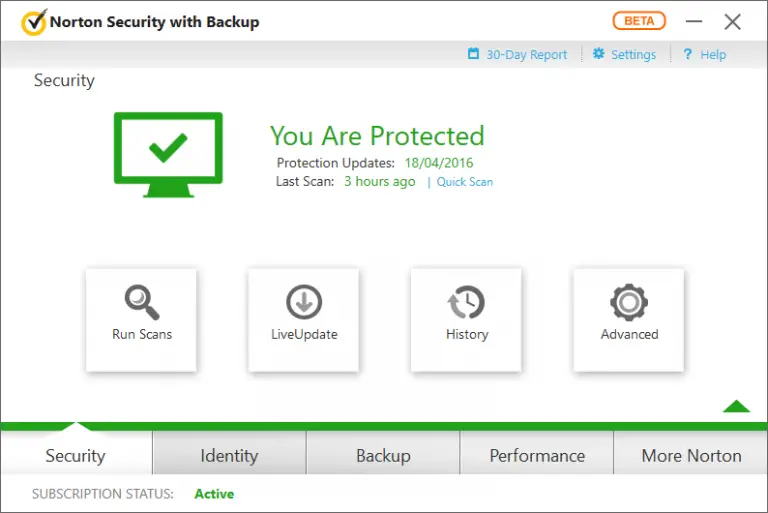768x513 pixels.
Task: Click the Help question mark icon
Action: (688, 55)
